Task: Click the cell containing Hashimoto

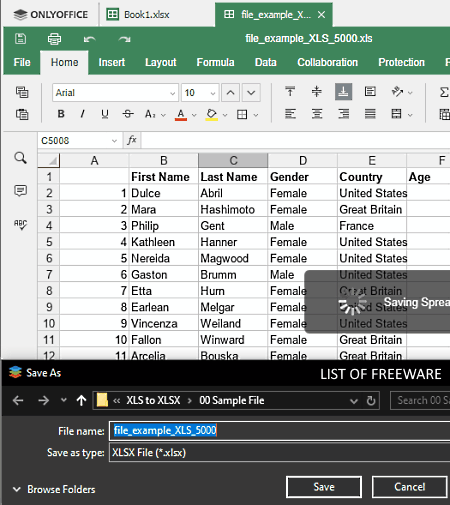Action: pyautogui.click(x=233, y=209)
